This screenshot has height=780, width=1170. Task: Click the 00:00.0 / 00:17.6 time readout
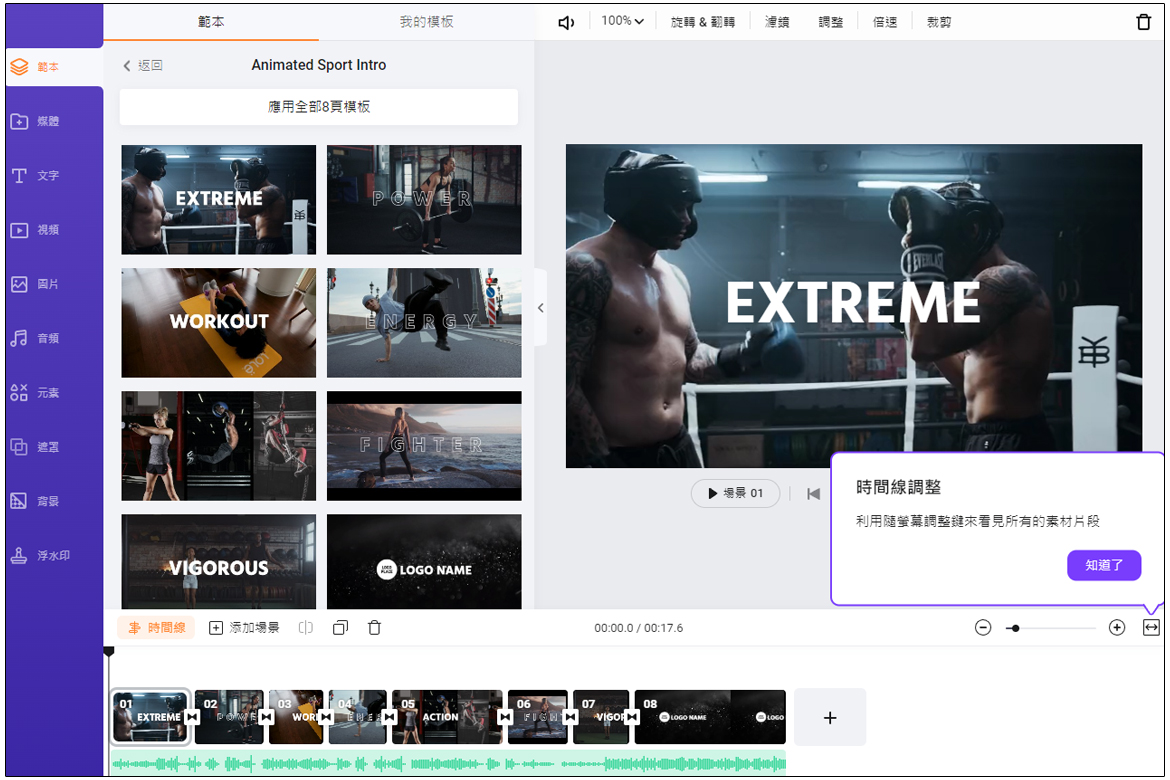pos(639,628)
